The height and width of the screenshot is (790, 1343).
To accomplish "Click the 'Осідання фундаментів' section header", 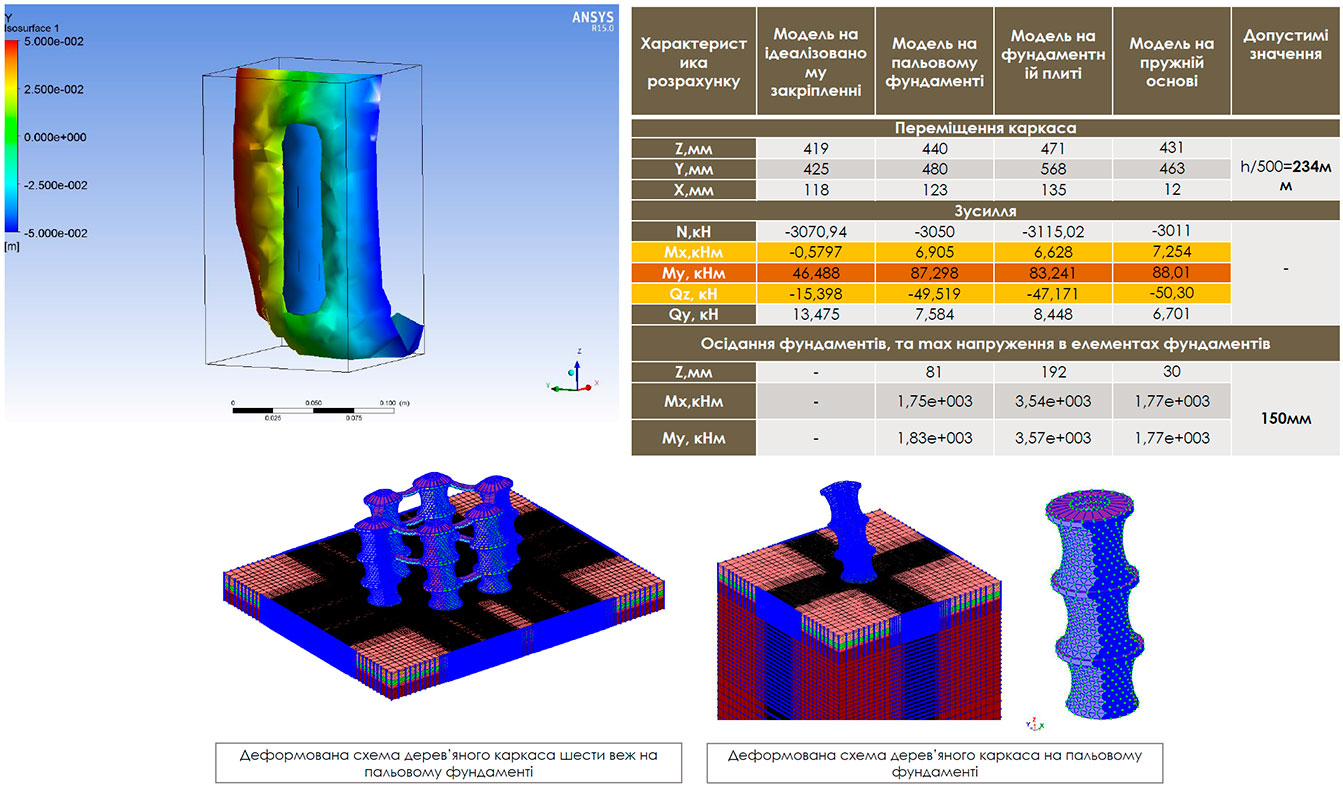I will click(985, 344).
